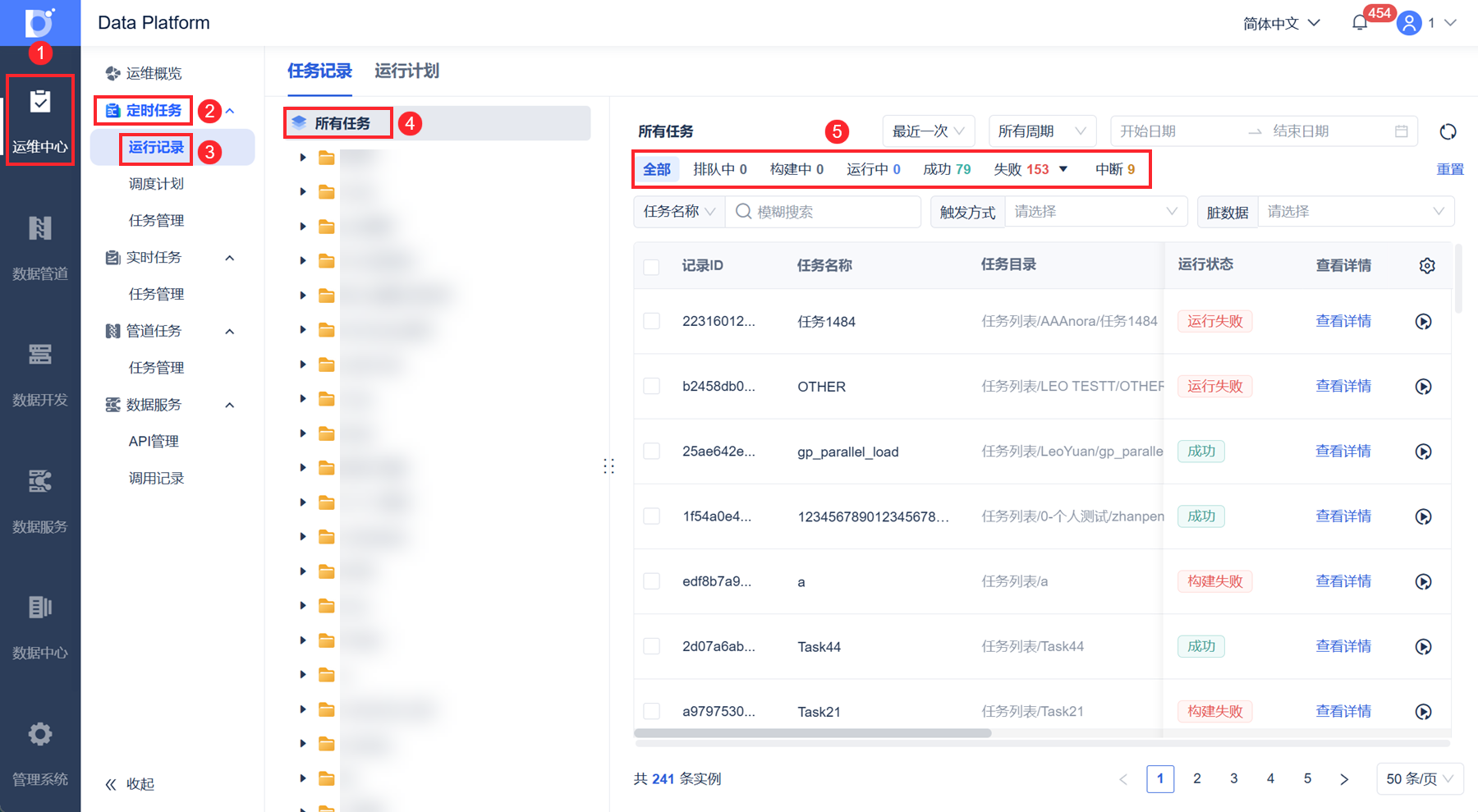Go to page 5

tap(1307, 779)
